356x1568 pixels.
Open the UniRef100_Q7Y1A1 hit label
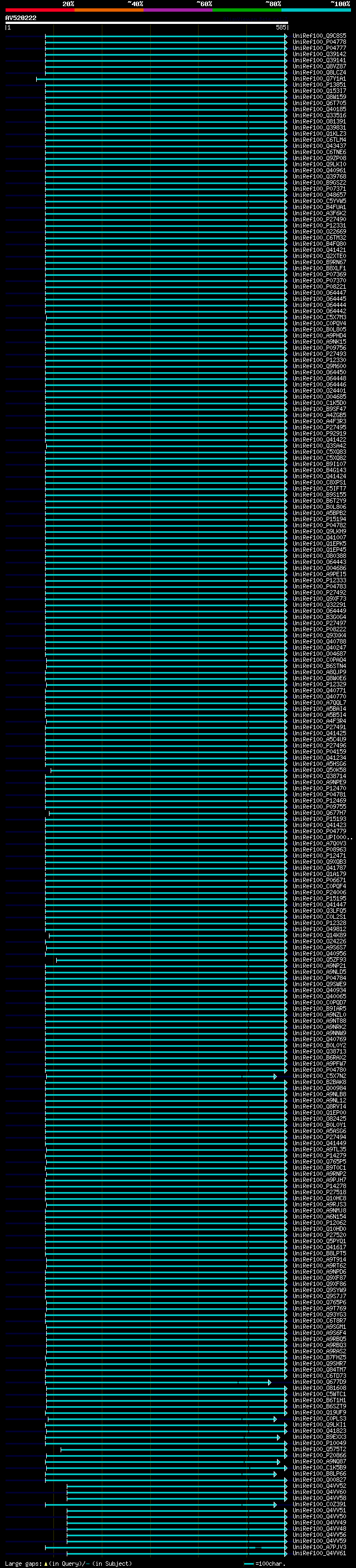pyautogui.click(x=319, y=78)
